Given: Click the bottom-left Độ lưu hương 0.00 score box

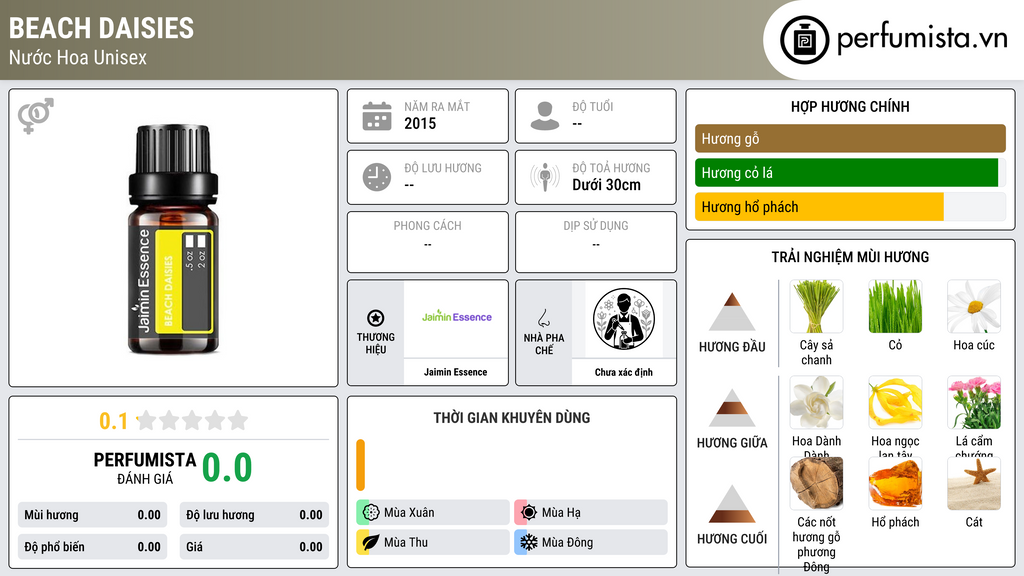Looking at the screenshot, I should coord(254,515).
